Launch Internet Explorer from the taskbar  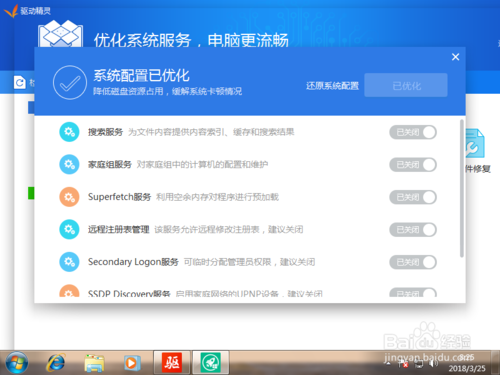click(x=56, y=363)
